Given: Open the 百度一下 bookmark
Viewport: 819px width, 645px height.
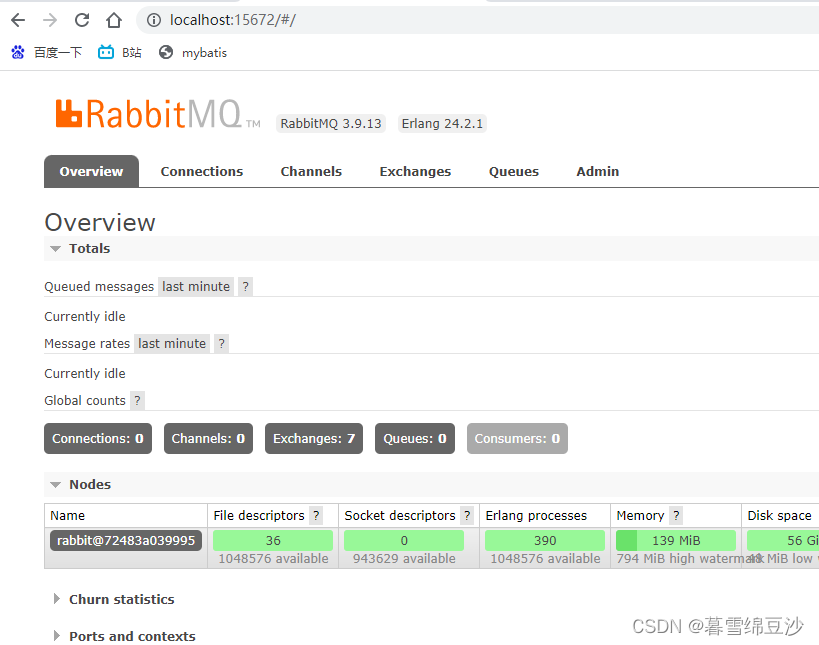Looking at the screenshot, I should click(x=46, y=52).
